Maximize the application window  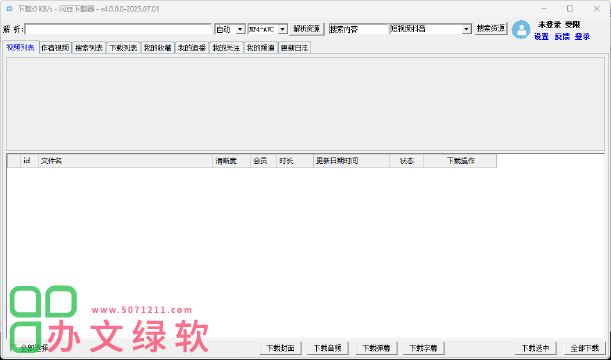(570, 9)
